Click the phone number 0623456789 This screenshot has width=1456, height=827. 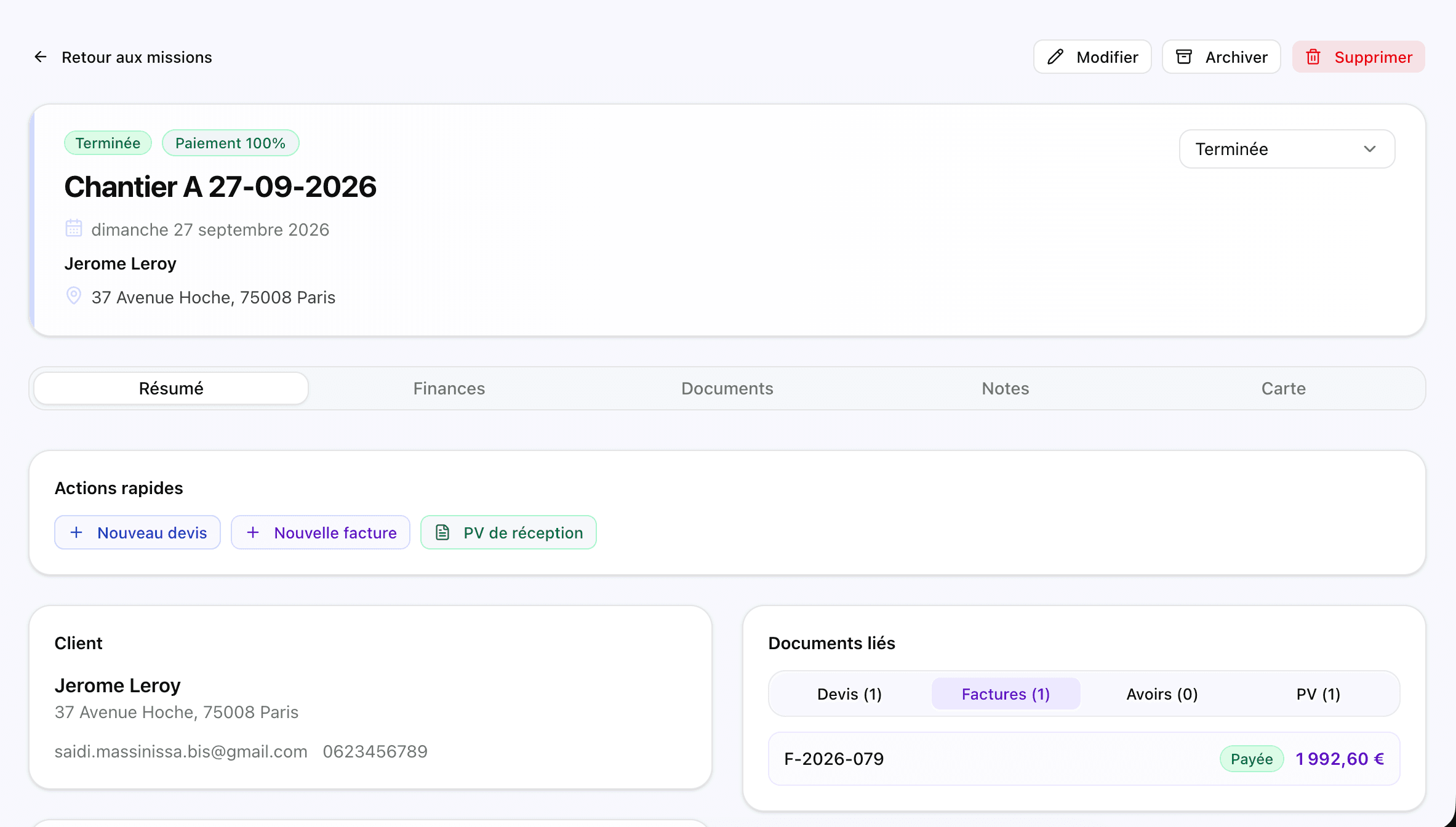375,751
